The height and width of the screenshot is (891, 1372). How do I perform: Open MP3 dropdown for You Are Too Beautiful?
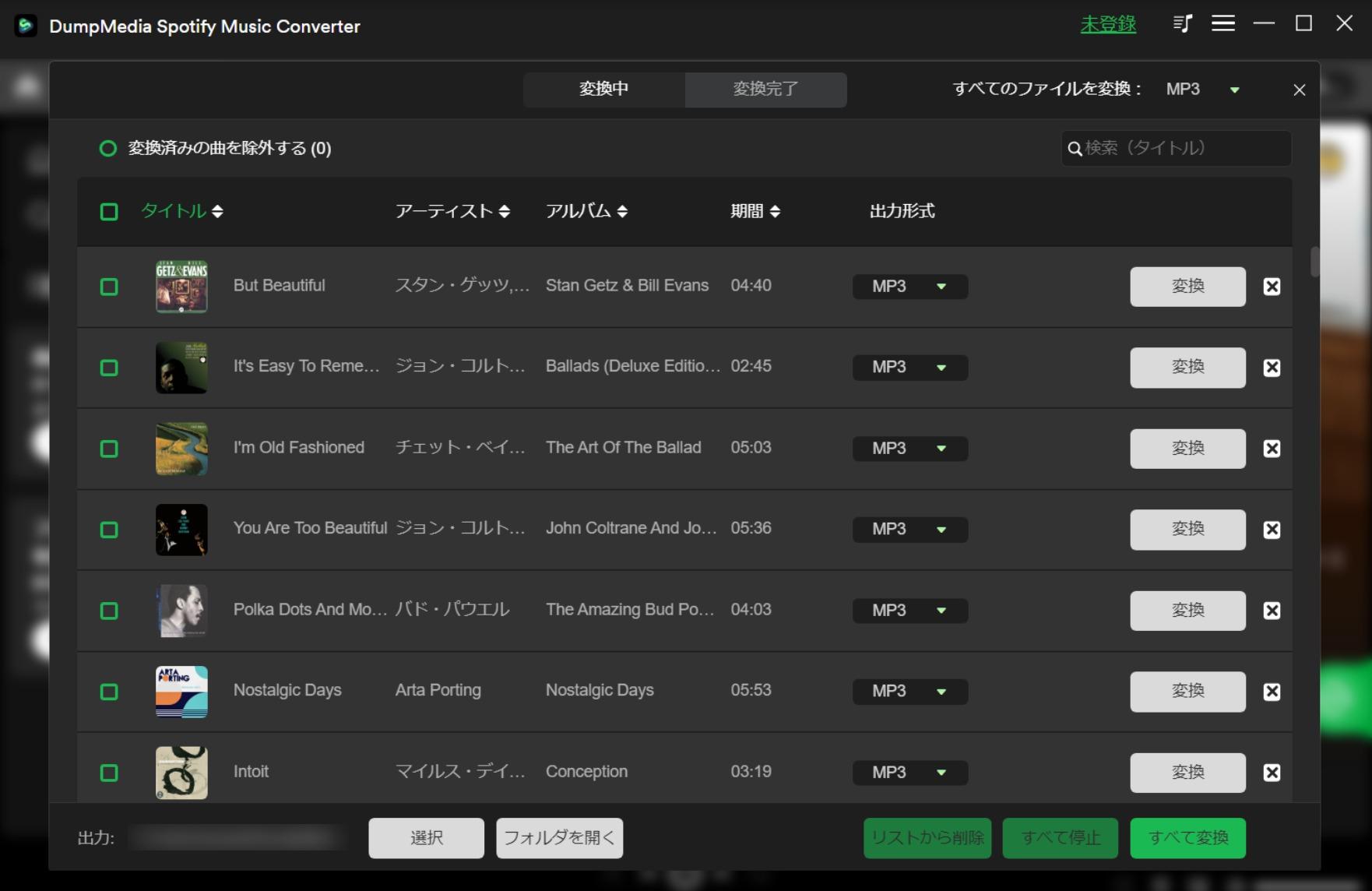pos(910,530)
